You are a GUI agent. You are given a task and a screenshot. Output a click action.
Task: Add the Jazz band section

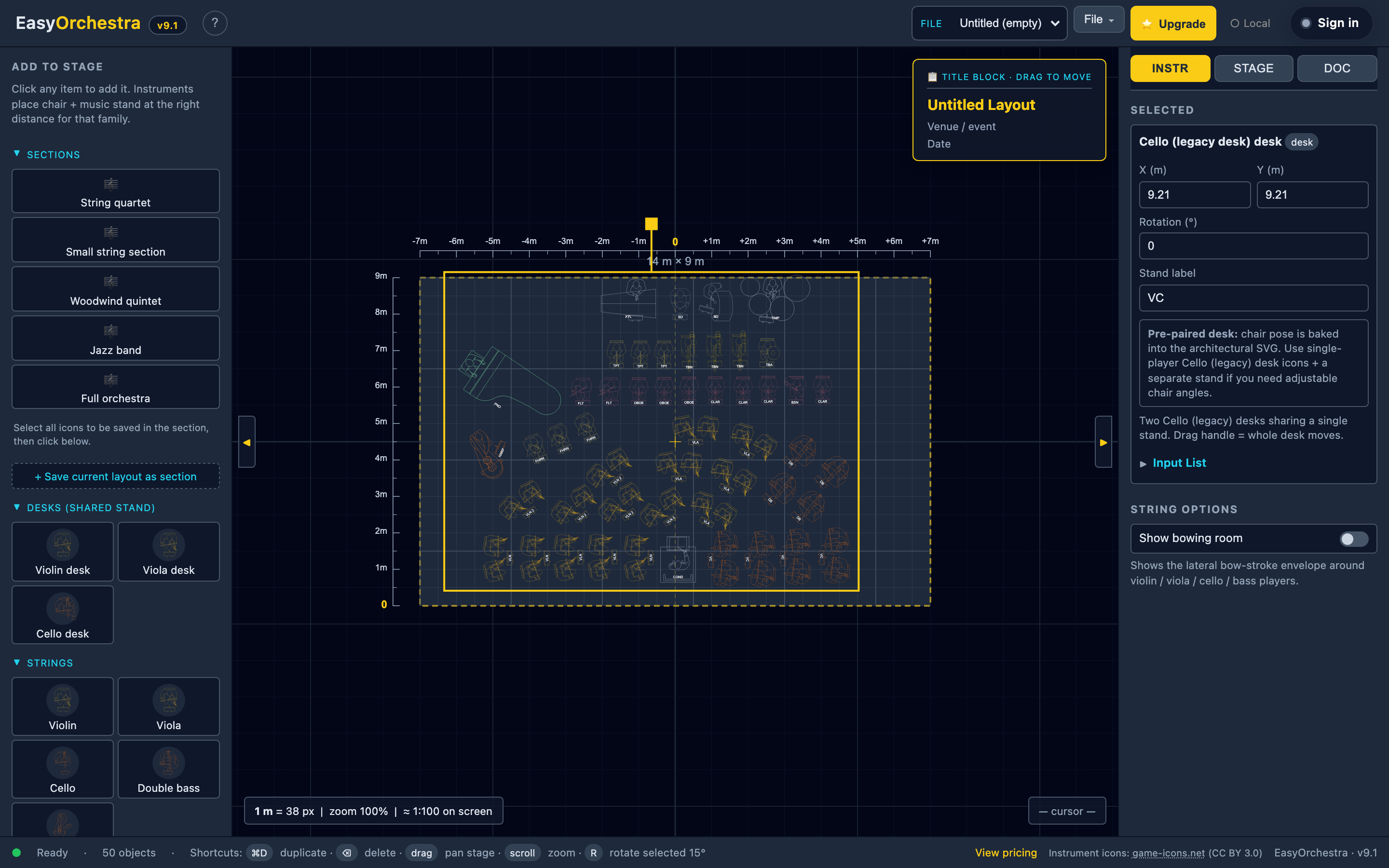pyautogui.click(x=115, y=338)
